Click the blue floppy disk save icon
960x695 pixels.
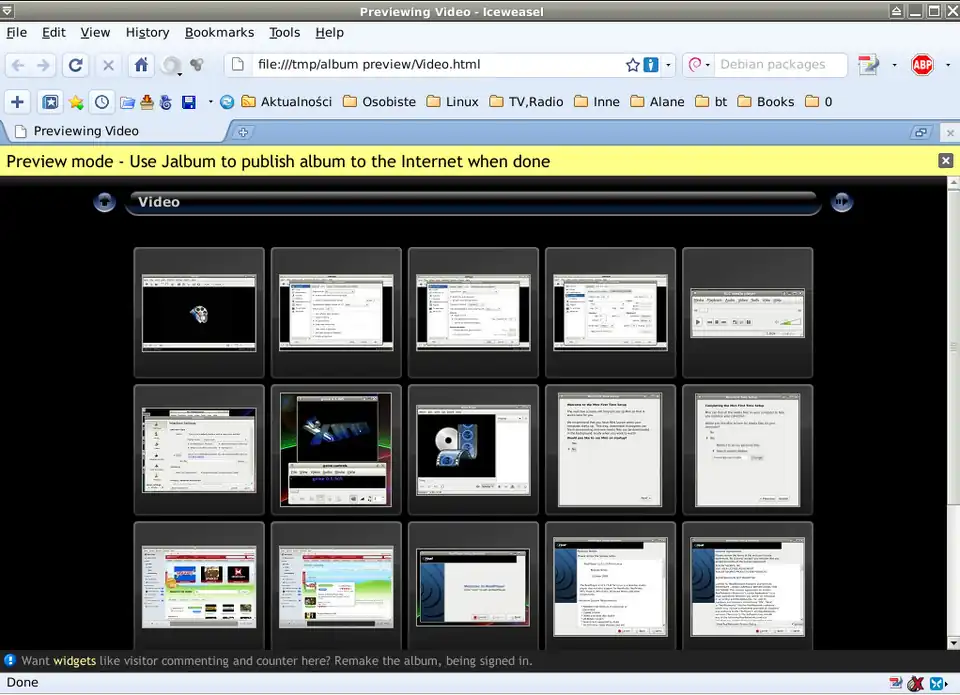click(188, 102)
